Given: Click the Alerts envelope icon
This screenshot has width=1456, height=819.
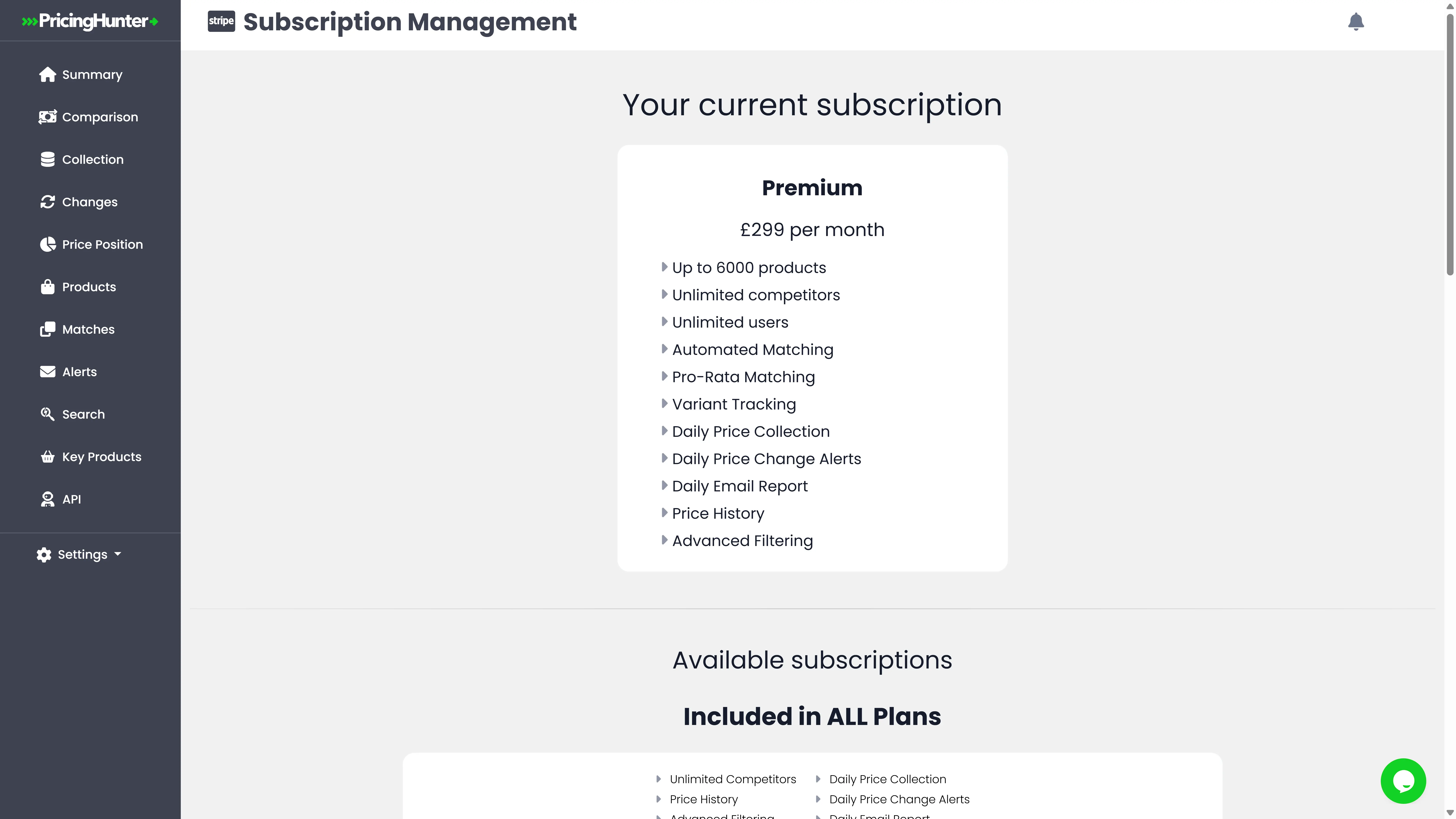Looking at the screenshot, I should pos(47,371).
